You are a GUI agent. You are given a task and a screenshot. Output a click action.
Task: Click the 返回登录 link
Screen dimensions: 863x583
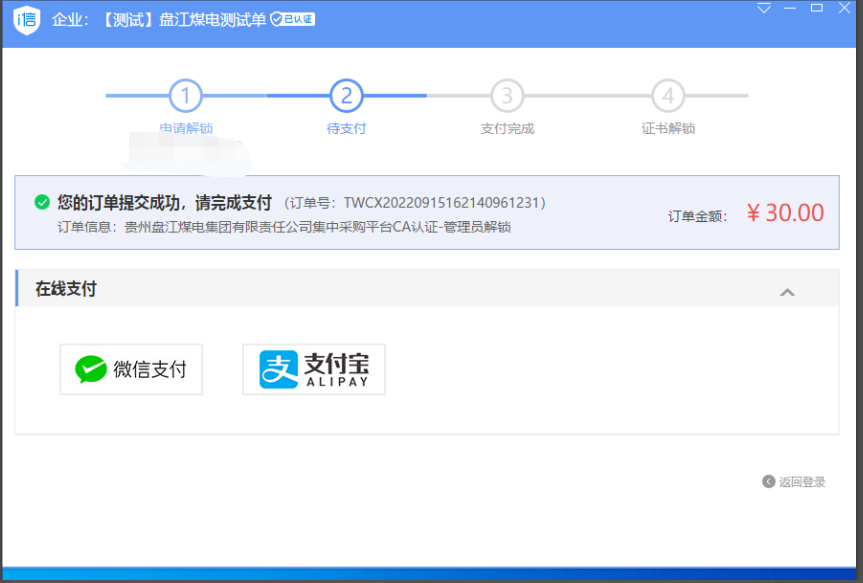click(x=802, y=482)
